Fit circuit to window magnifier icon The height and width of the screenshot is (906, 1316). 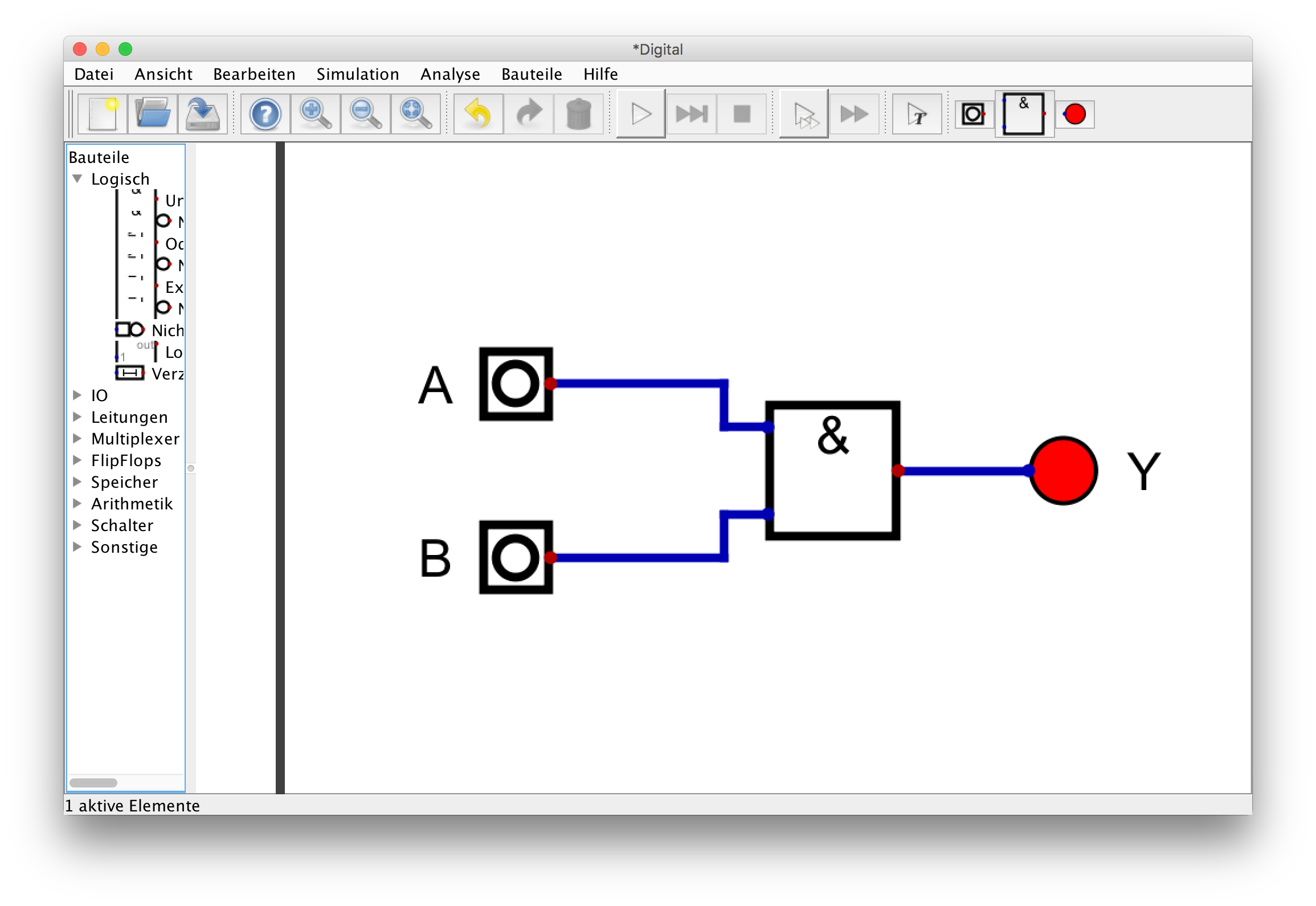tap(416, 114)
